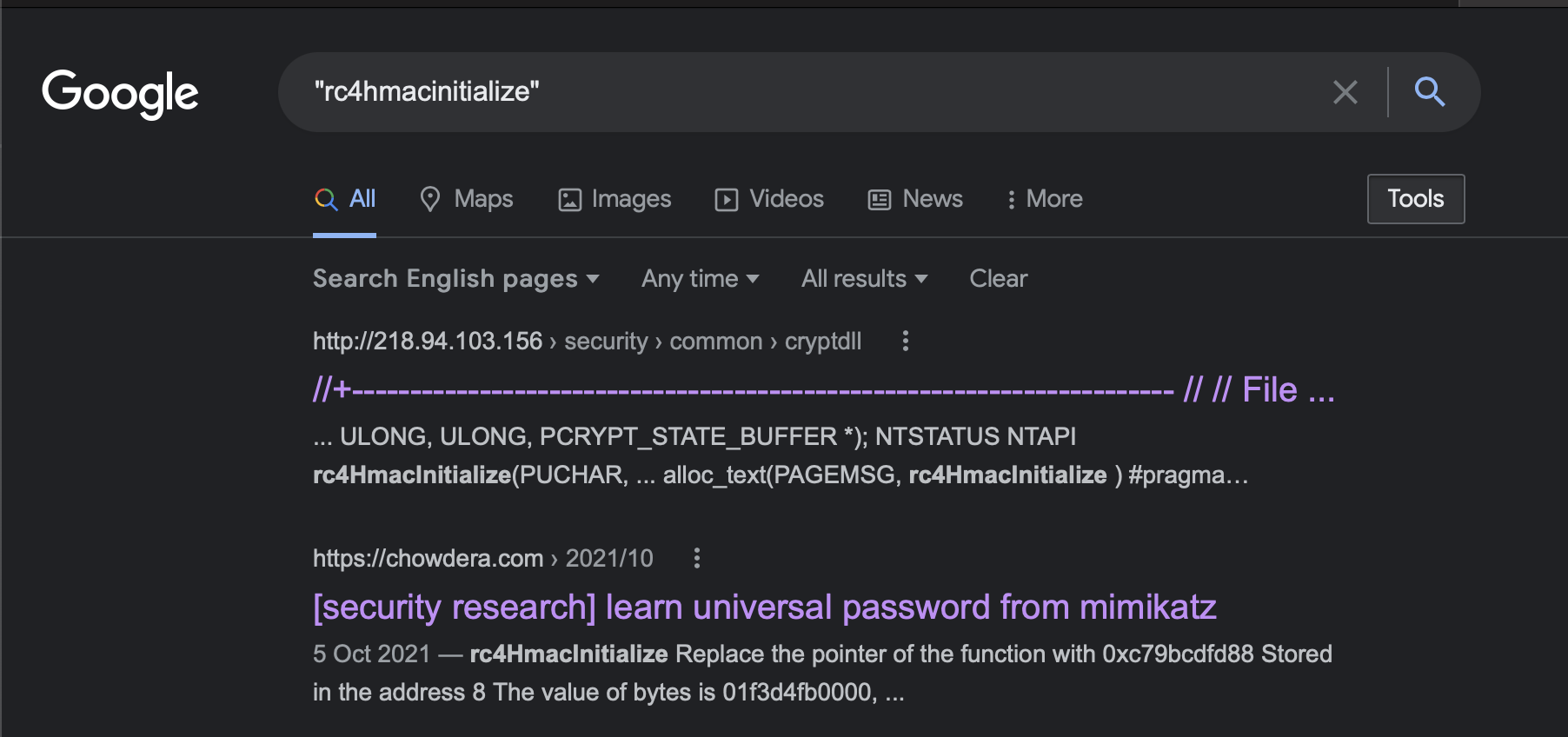Open the three-dot menu beside the chowdera.com result
The width and height of the screenshot is (1568, 737).
click(x=696, y=558)
